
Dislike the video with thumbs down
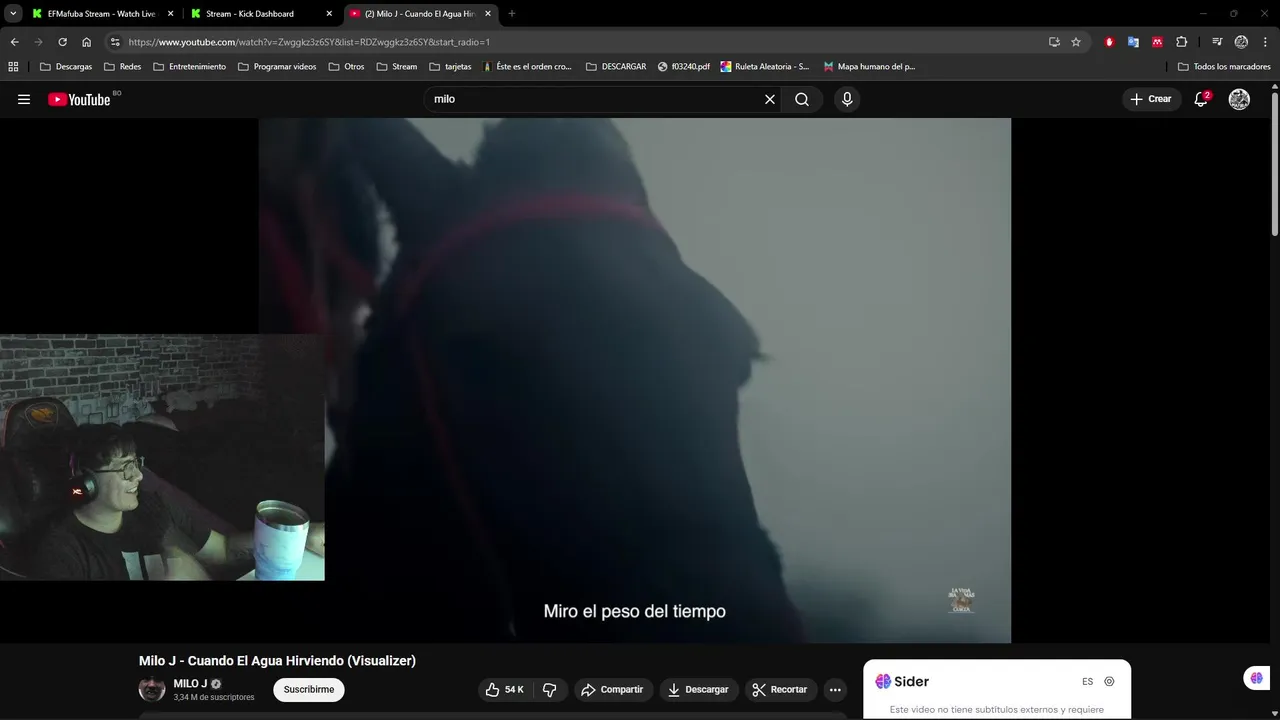coord(550,689)
